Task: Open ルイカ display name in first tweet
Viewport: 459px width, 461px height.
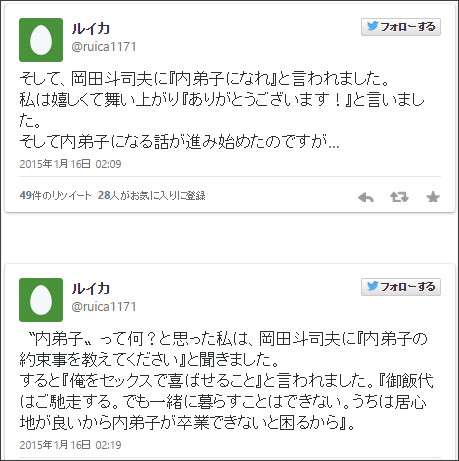Action: pos(91,29)
